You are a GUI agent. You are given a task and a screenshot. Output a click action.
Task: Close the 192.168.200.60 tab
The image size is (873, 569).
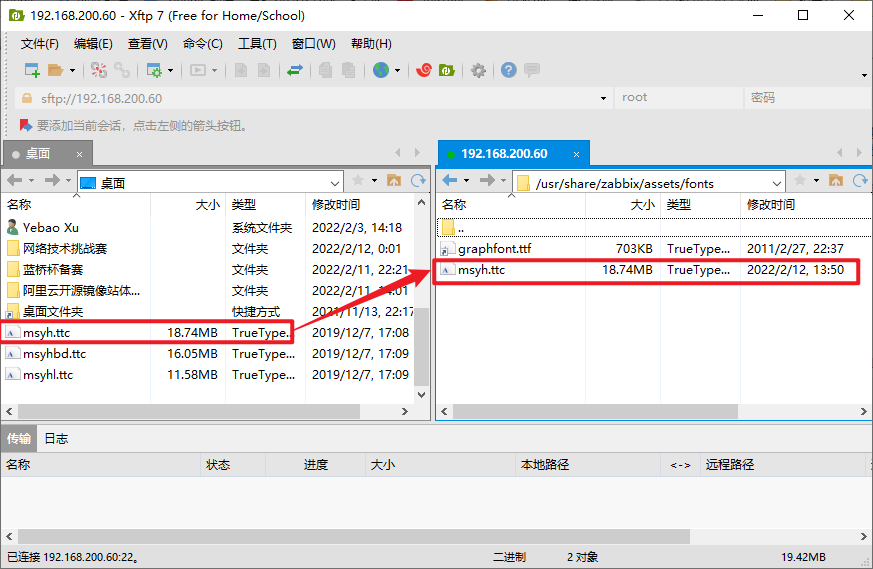[x=576, y=154]
